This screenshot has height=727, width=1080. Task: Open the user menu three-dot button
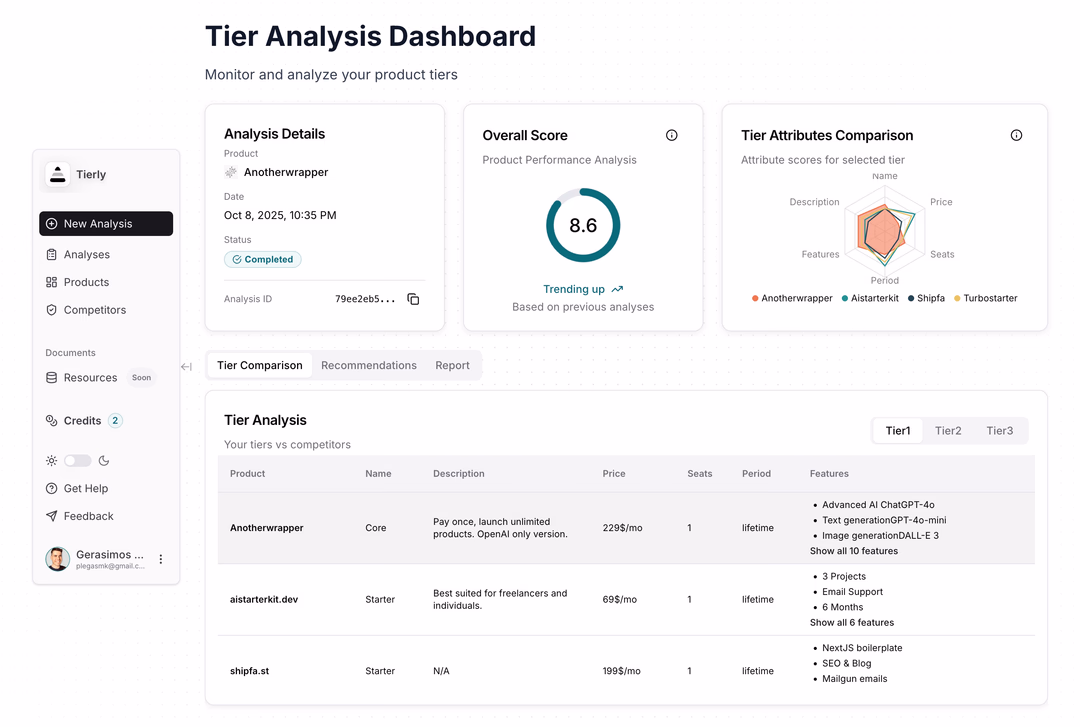[x=161, y=559]
